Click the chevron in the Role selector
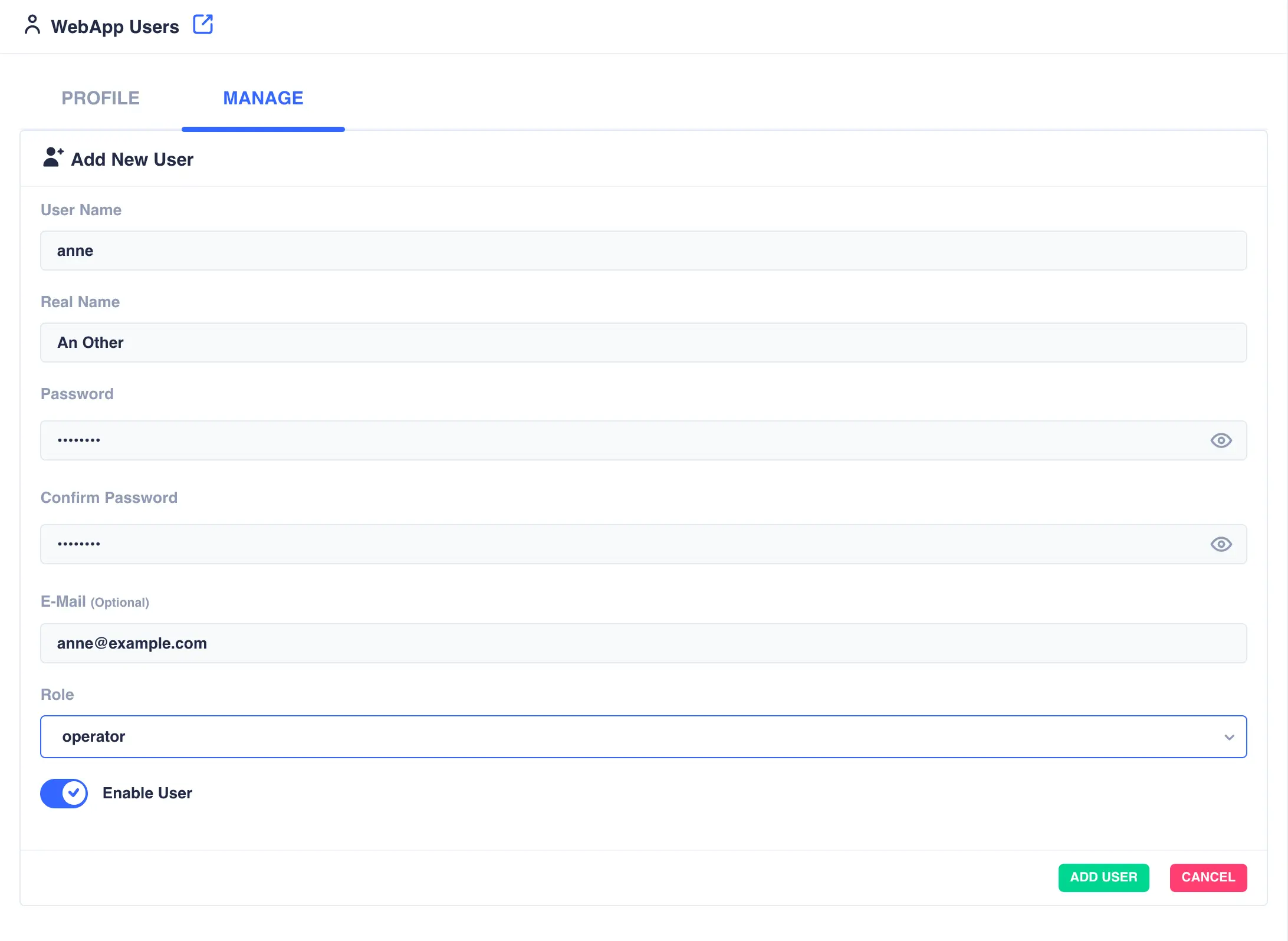1288x941 pixels. 1229,736
